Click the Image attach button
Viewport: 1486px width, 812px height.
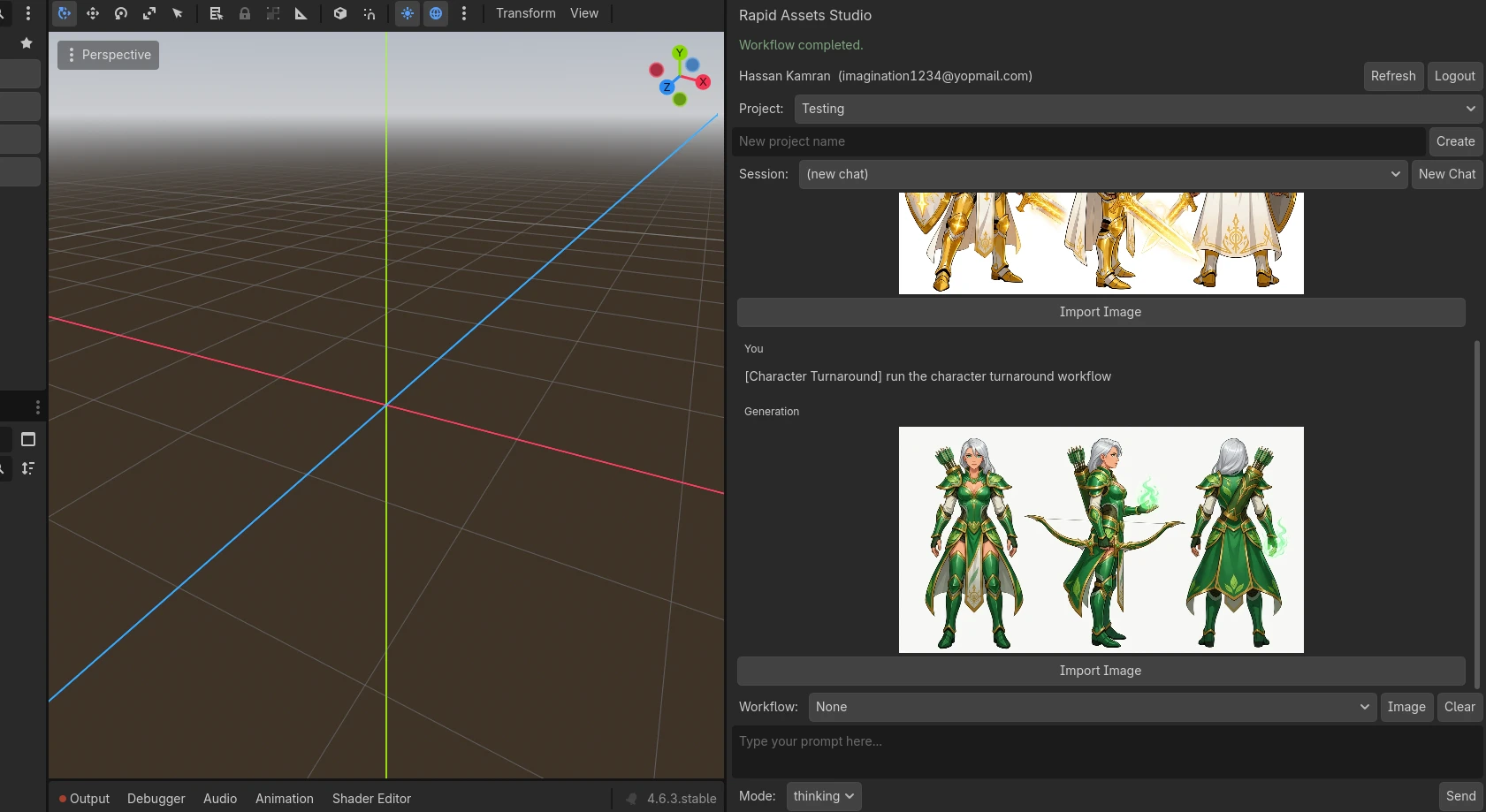tap(1406, 707)
